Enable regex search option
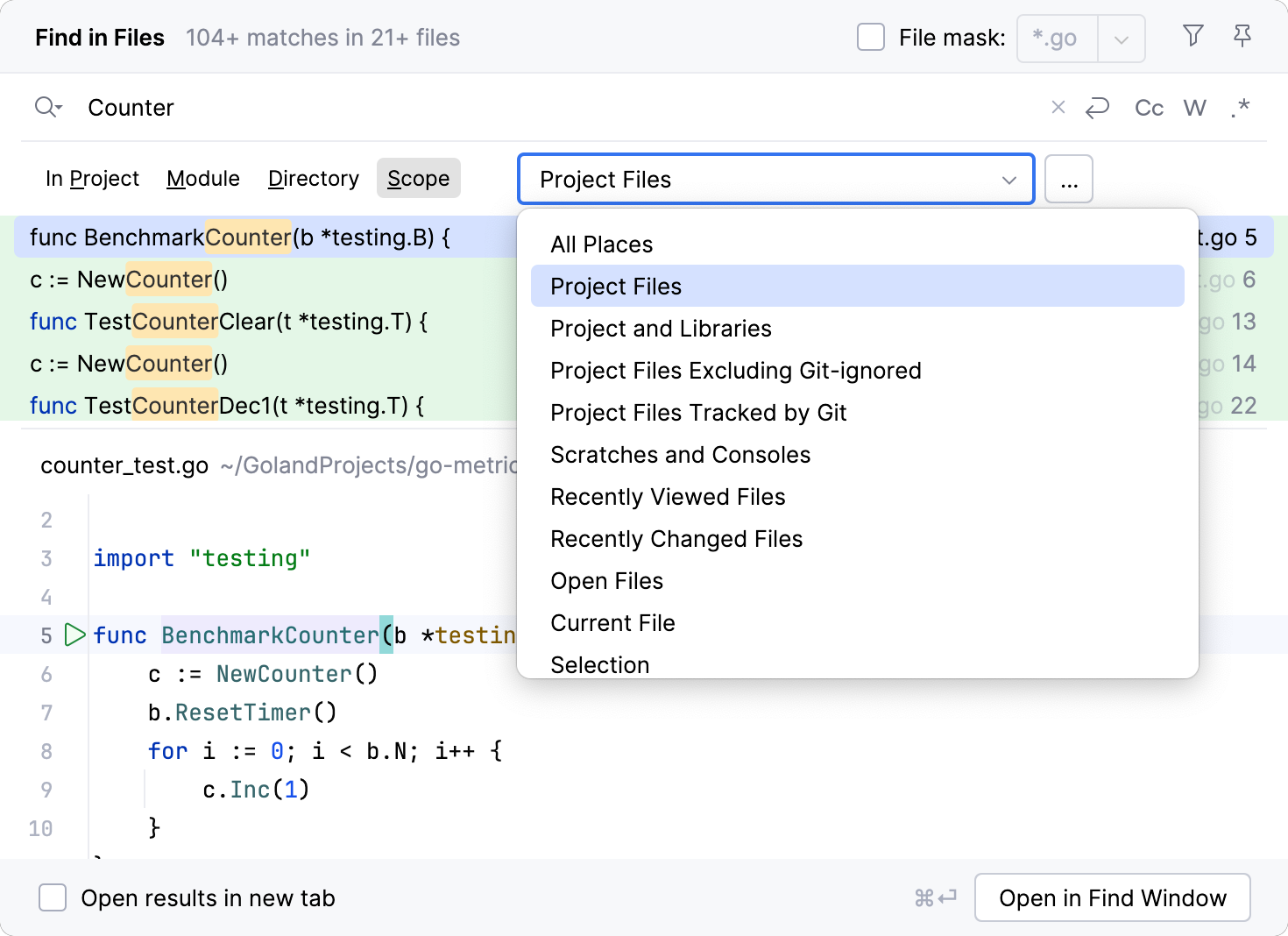The height and width of the screenshot is (936, 1288). [x=1240, y=108]
